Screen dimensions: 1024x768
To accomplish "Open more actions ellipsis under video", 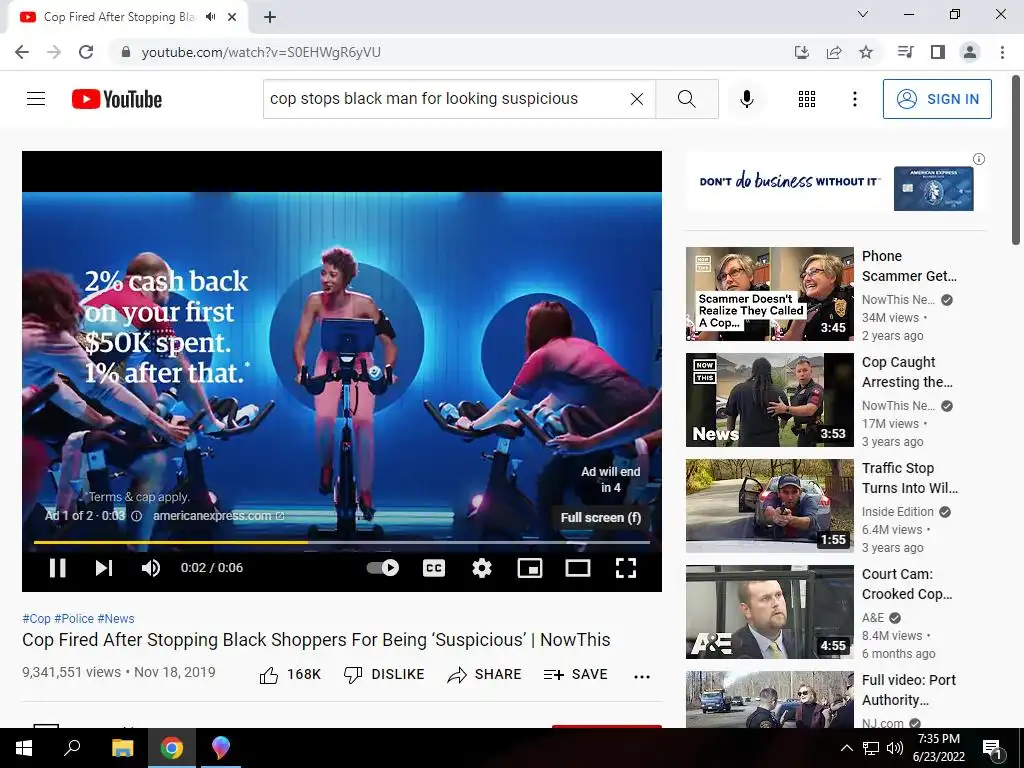I will click(x=642, y=677).
